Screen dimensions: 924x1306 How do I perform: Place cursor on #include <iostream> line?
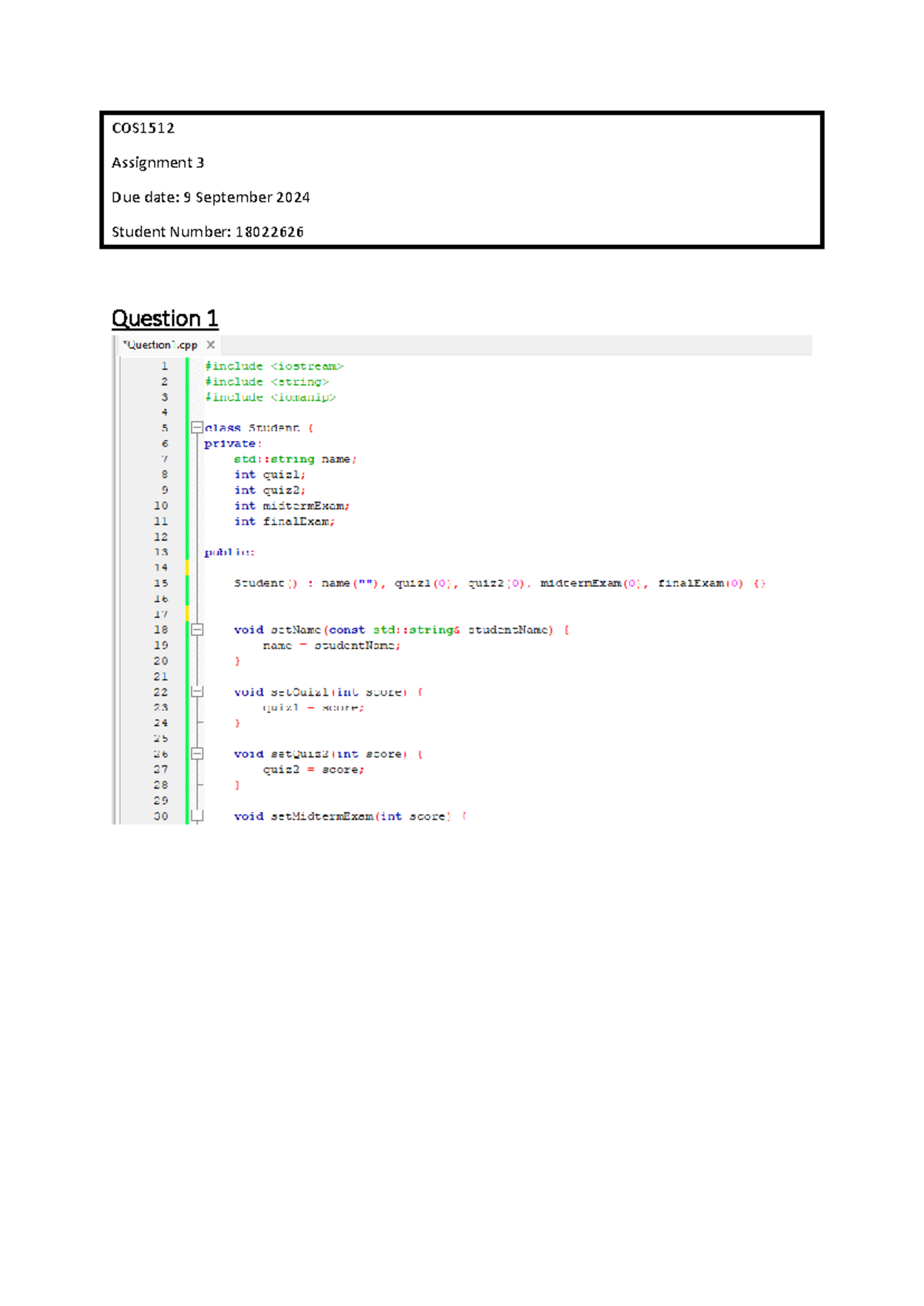pyautogui.click(x=273, y=367)
